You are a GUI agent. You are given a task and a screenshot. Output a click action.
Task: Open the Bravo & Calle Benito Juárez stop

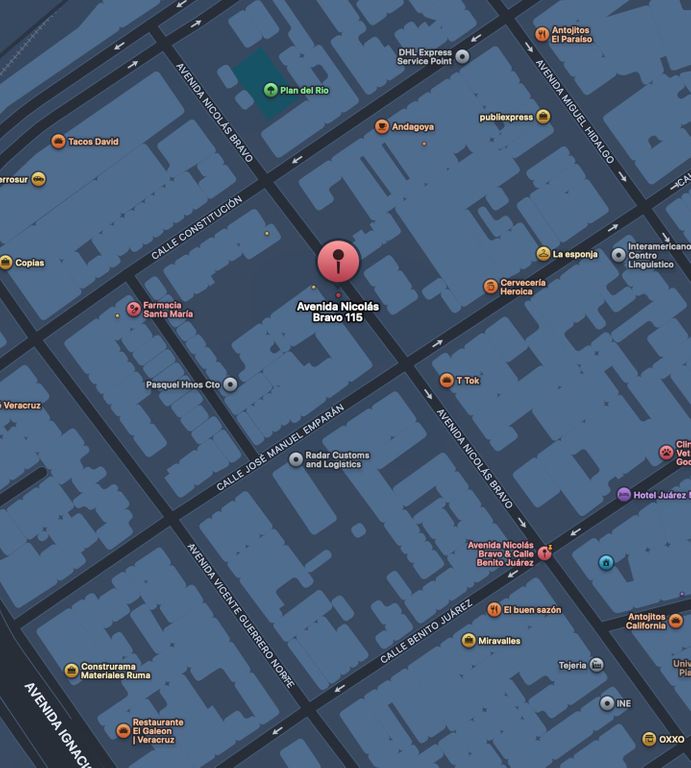(545, 553)
